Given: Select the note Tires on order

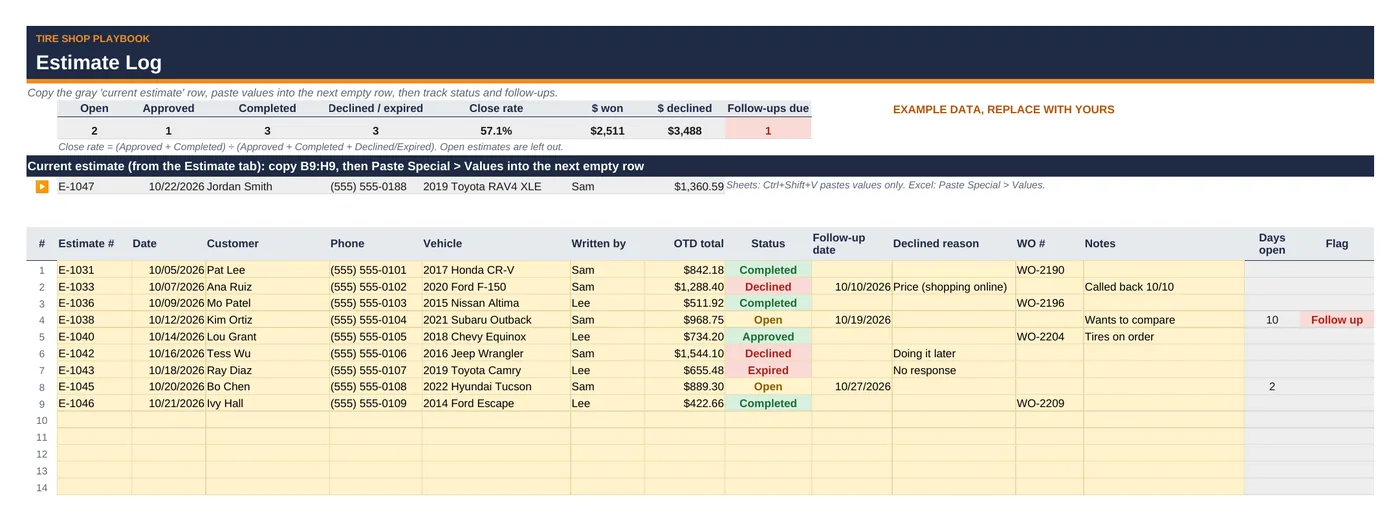Looking at the screenshot, I should tap(1163, 337).
